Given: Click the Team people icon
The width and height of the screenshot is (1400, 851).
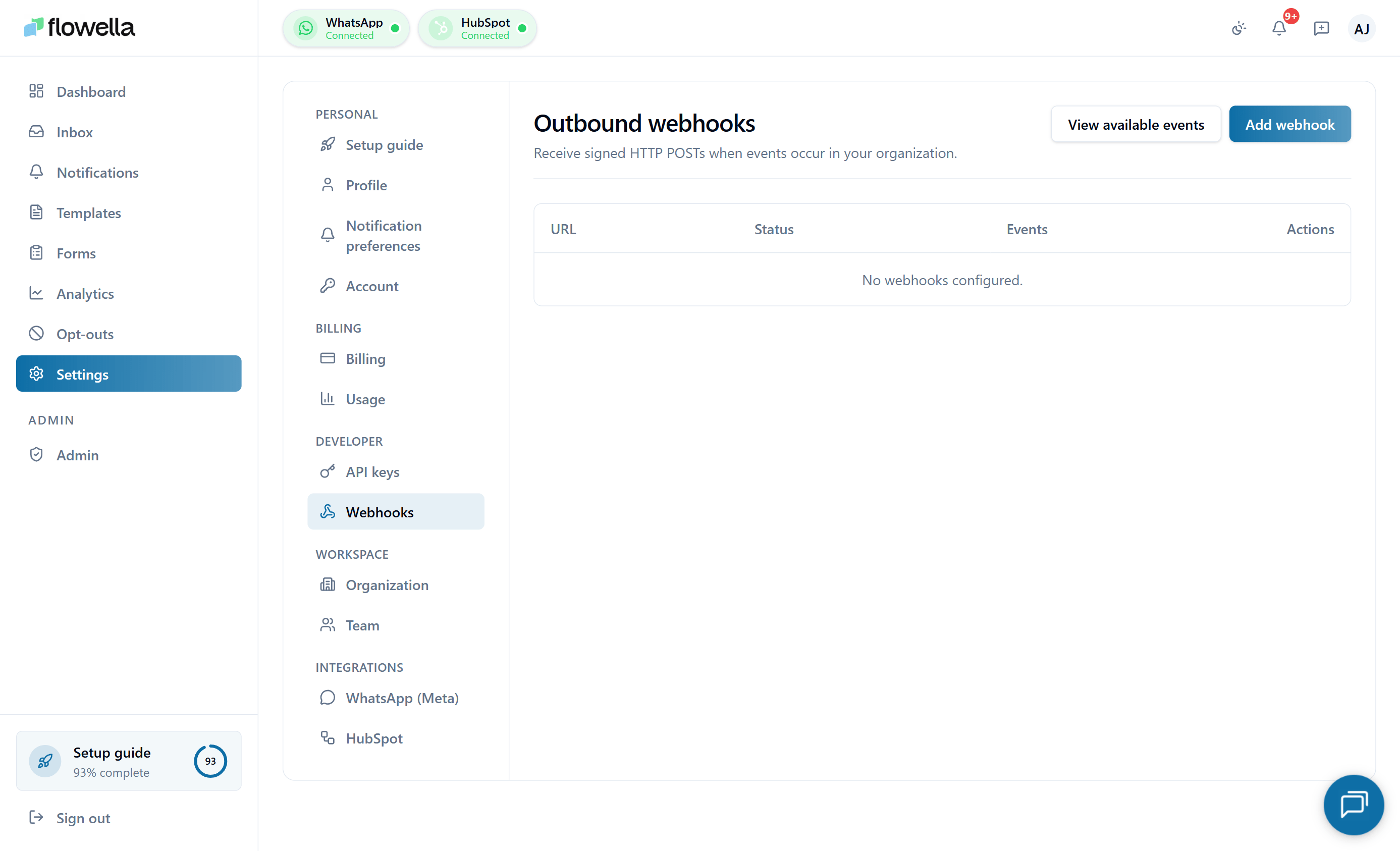Looking at the screenshot, I should tap(327, 625).
